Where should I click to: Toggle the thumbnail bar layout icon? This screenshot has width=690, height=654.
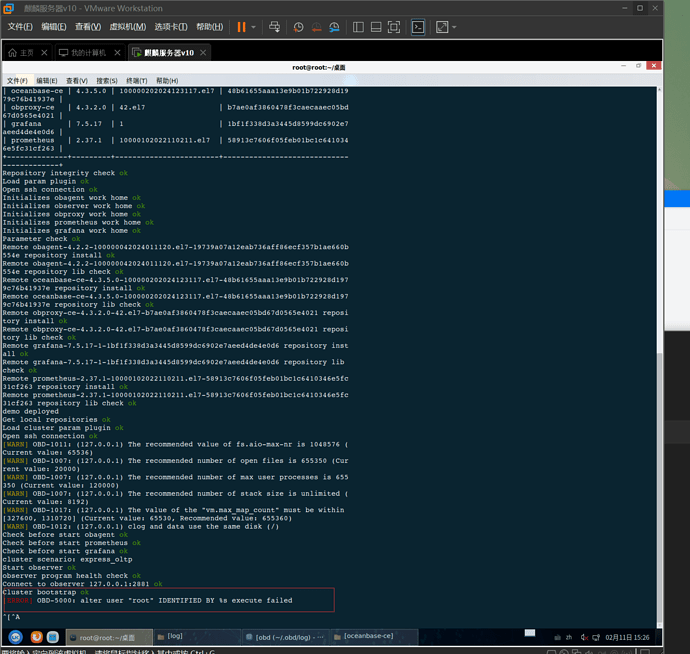pos(376,27)
